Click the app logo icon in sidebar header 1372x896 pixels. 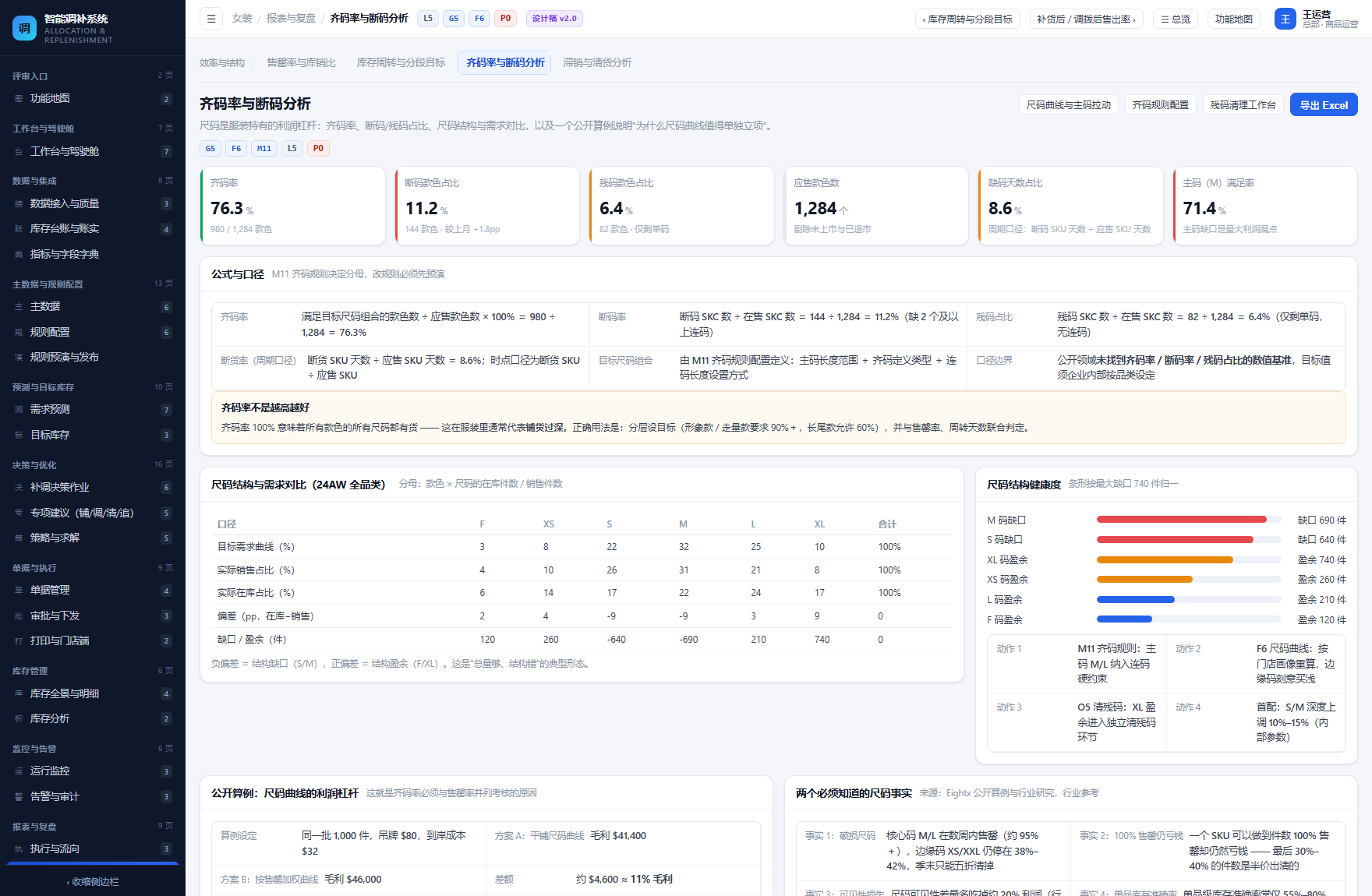[x=25, y=28]
